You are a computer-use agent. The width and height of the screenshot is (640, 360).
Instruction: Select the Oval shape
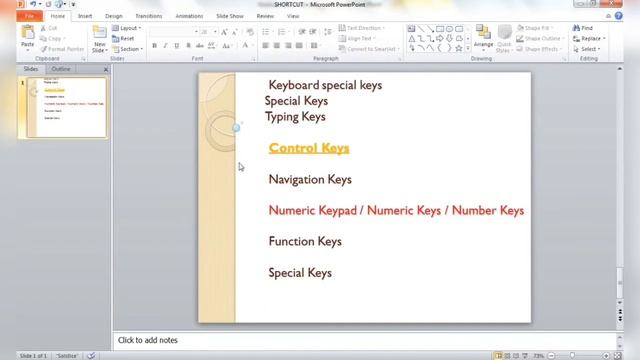pyautogui.click(x=449, y=29)
